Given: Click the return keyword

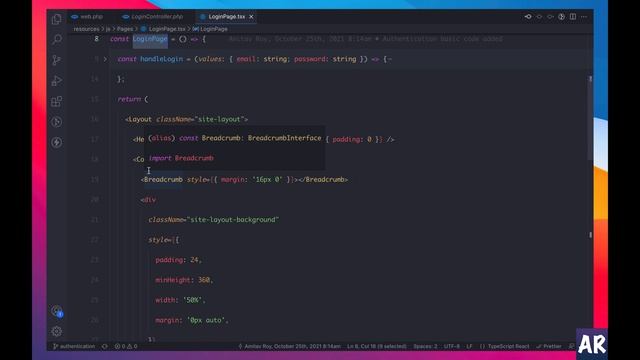Looking at the screenshot, I should (129, 99).
